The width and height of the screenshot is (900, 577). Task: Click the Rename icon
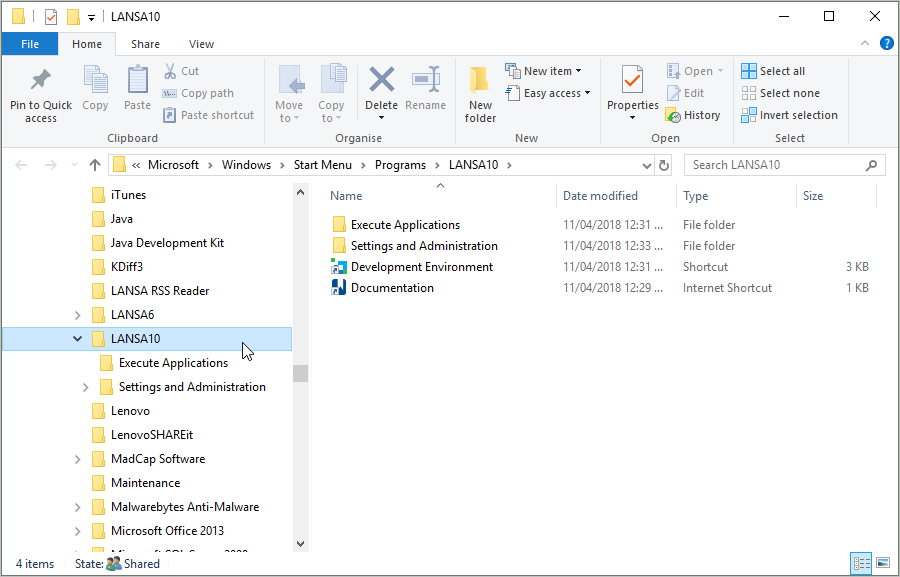click(x=426, y=79)
